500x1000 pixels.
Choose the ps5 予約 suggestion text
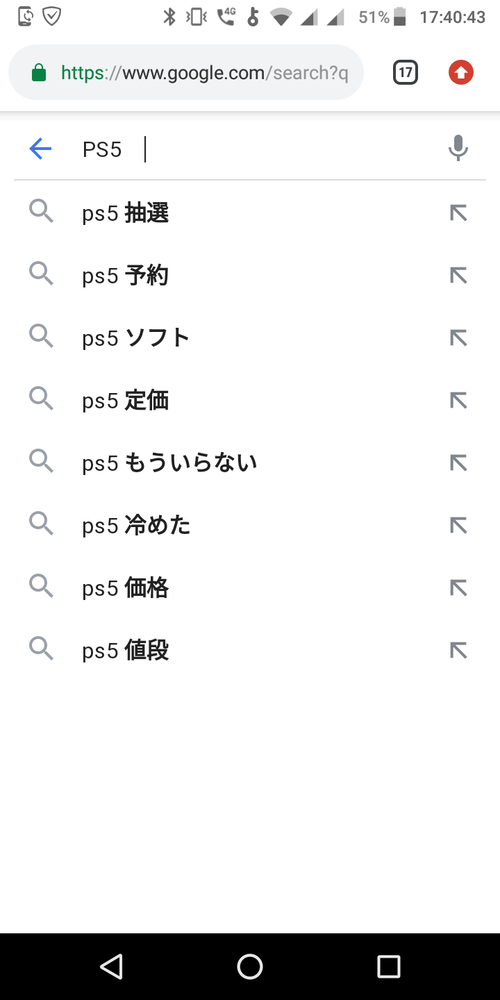click(126, 276)
